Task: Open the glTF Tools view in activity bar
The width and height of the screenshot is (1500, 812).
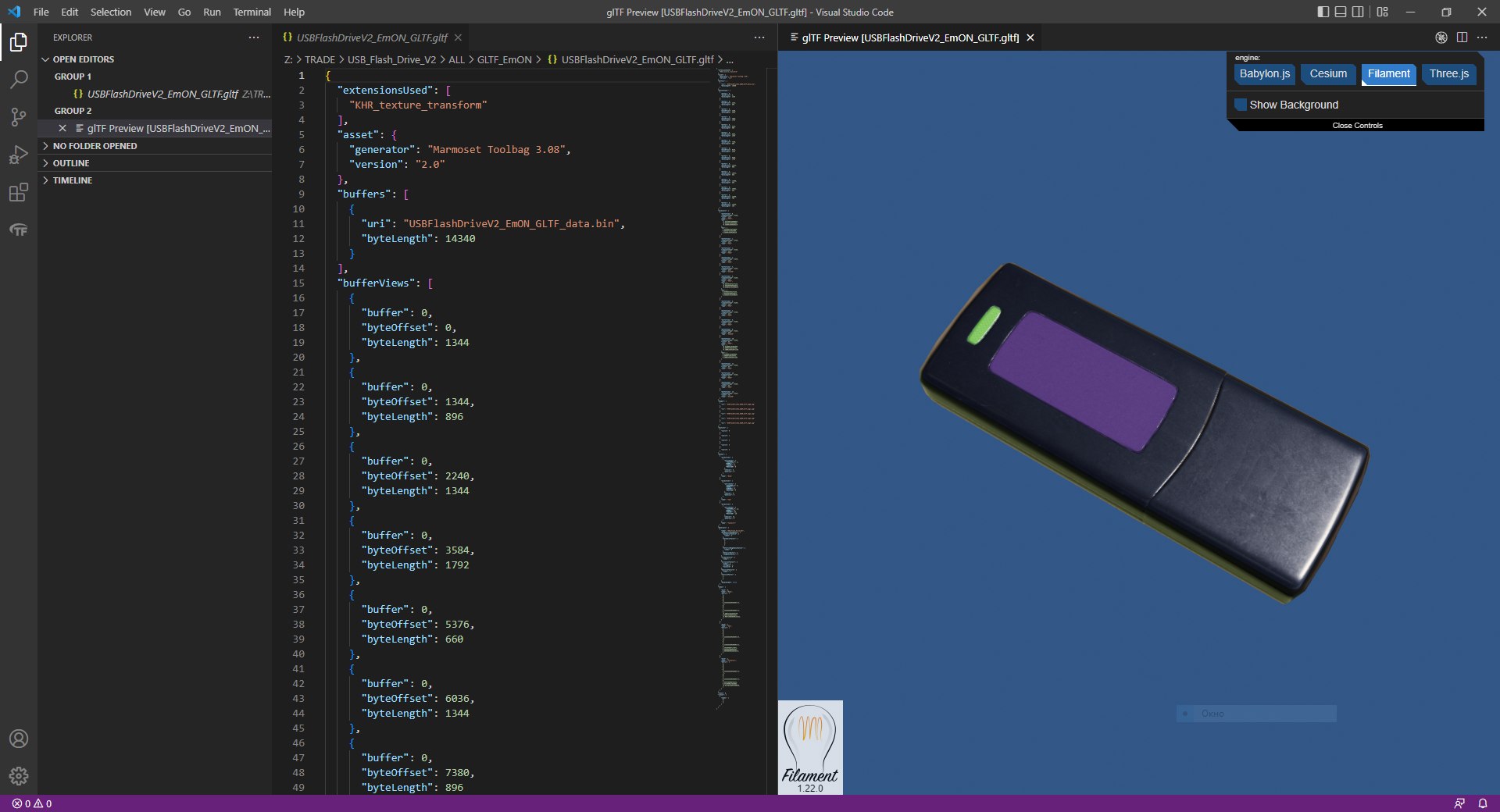Action: click(19, 230)
